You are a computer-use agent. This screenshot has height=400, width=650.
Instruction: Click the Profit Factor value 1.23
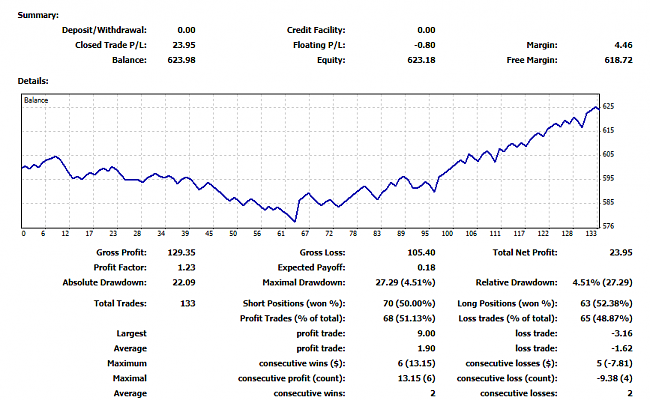(187, 267)
